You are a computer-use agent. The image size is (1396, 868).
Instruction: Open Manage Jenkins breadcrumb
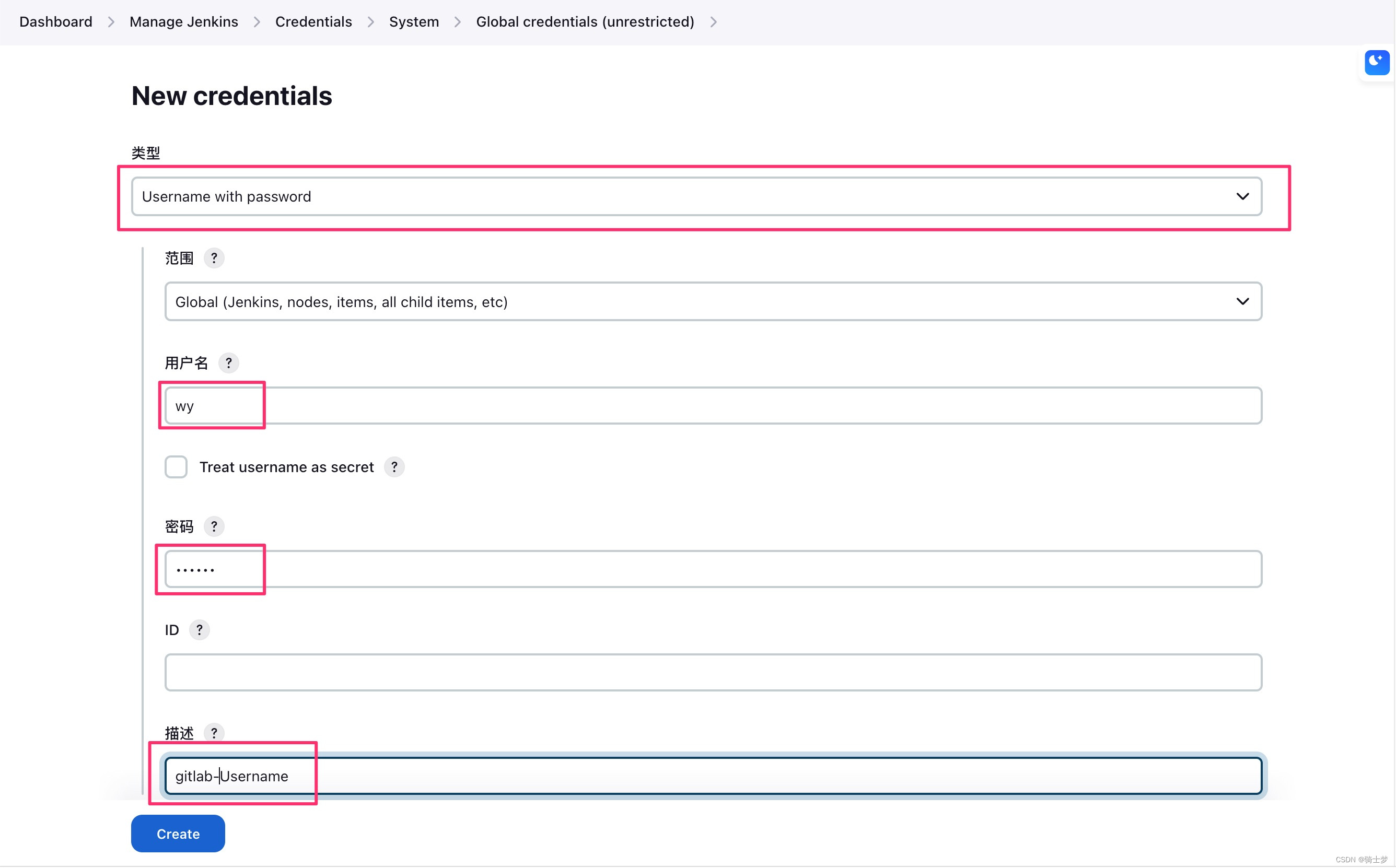click(184, 22)
